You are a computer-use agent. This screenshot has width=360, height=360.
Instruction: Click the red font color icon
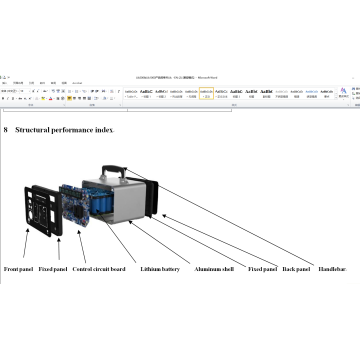click(50, 99)
